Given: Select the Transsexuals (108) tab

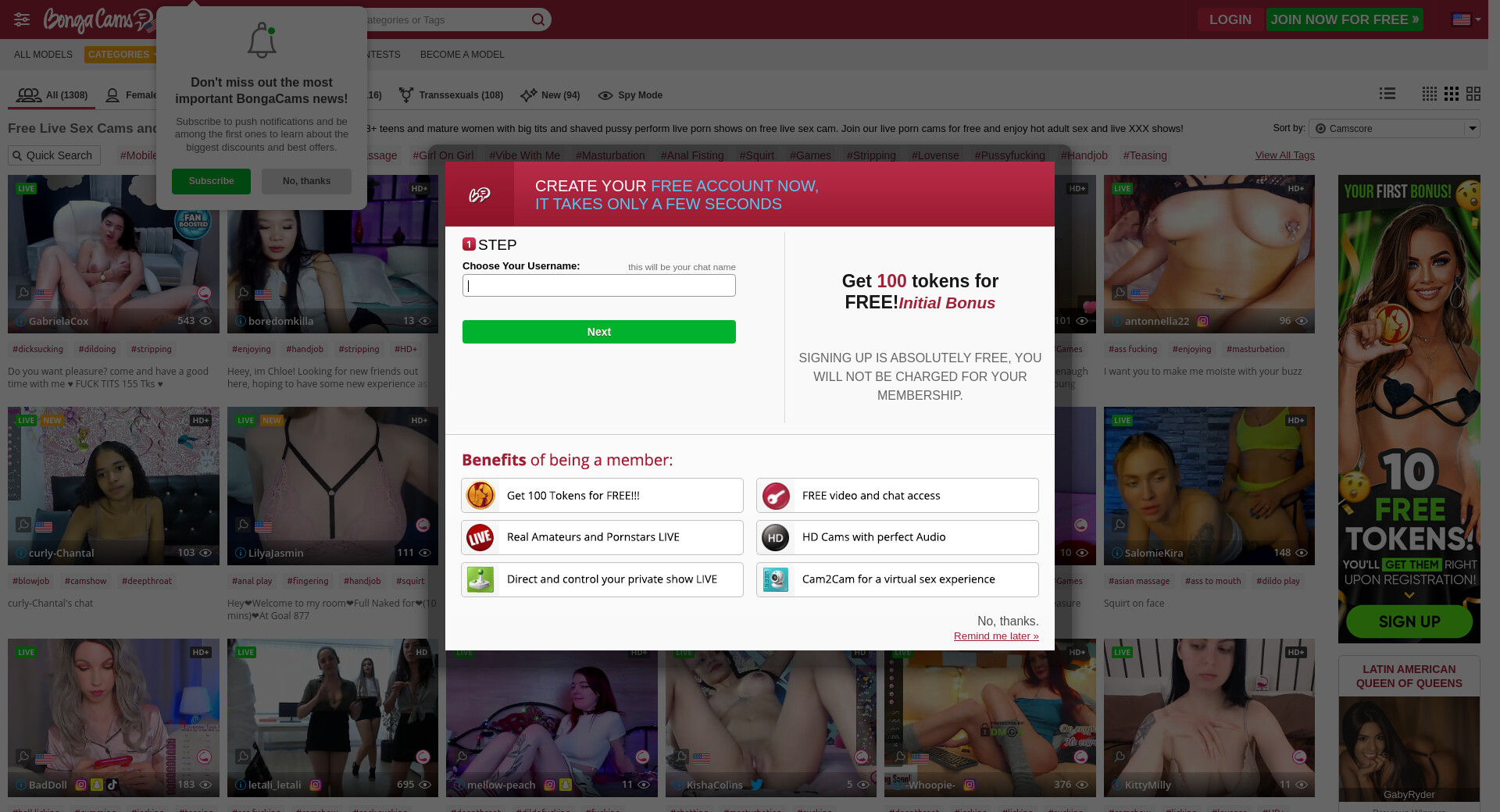Looking at the screenshot, I should click(451, 95).
